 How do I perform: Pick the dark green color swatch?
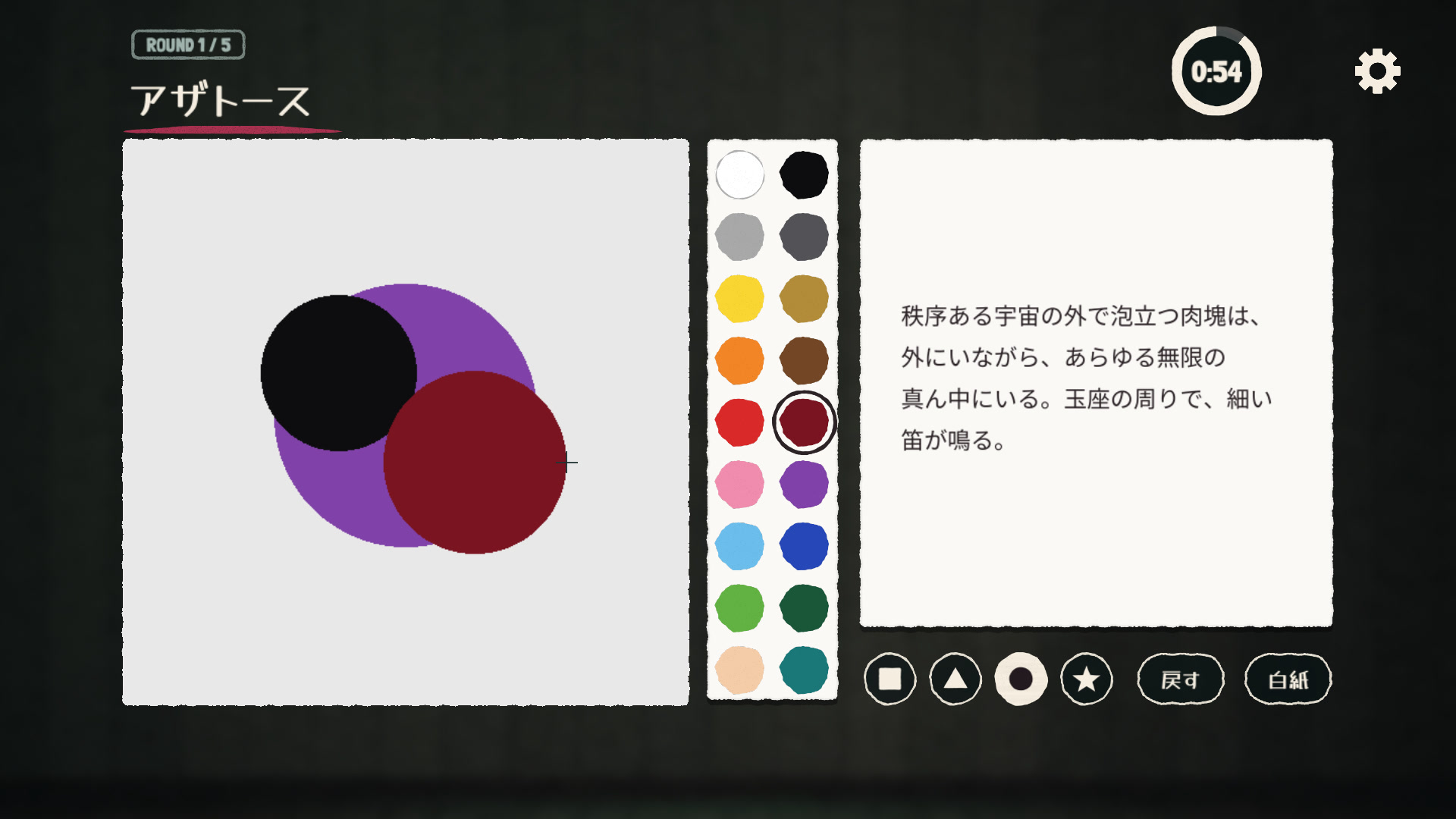(804, 608)
